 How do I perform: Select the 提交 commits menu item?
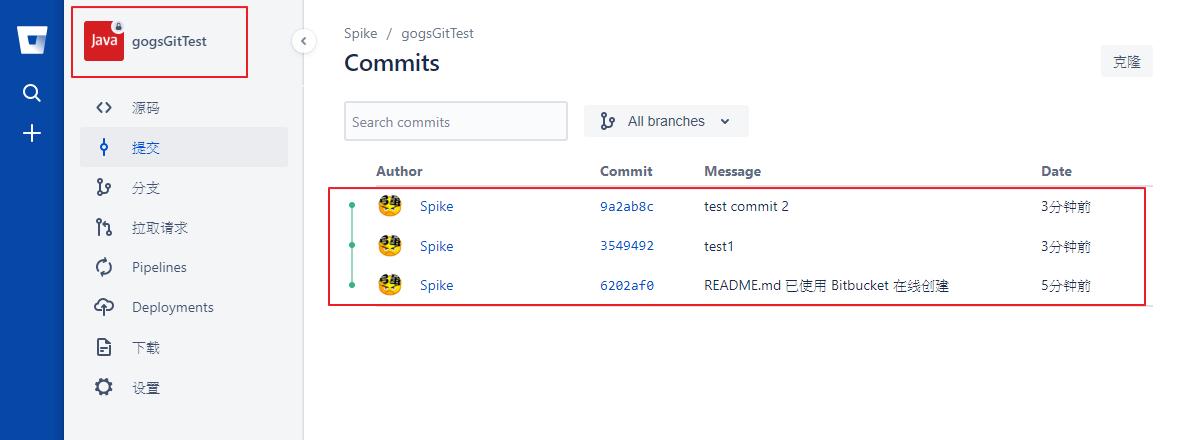tap(184, 147)
